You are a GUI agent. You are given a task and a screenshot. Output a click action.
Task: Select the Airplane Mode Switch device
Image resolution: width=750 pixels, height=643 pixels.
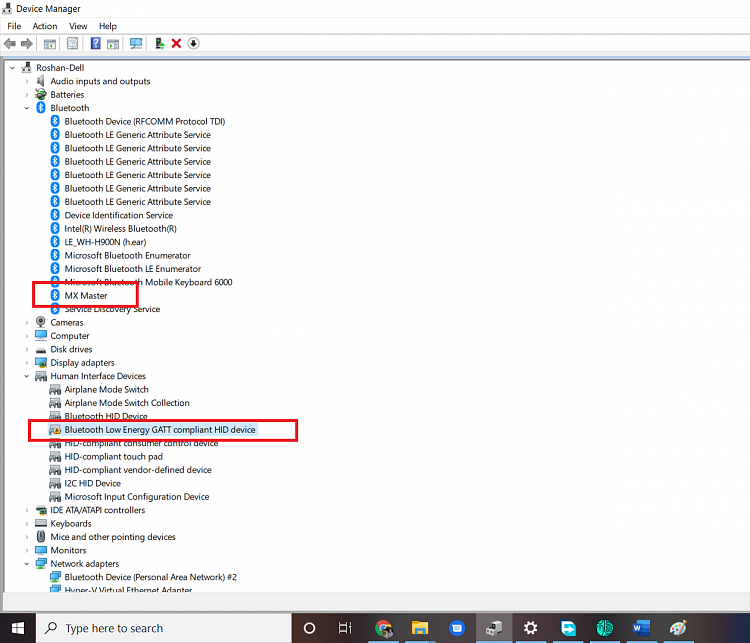click(x=106, y=389)
